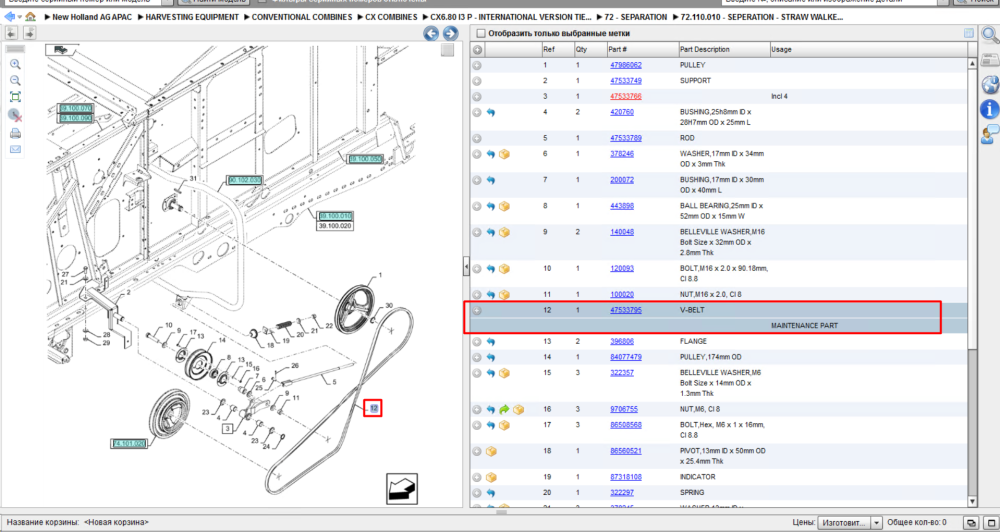Viewport: 1000px width, 532px height.
Task: Click parts list scroll up arrow
Action: (x=972, y=63)
